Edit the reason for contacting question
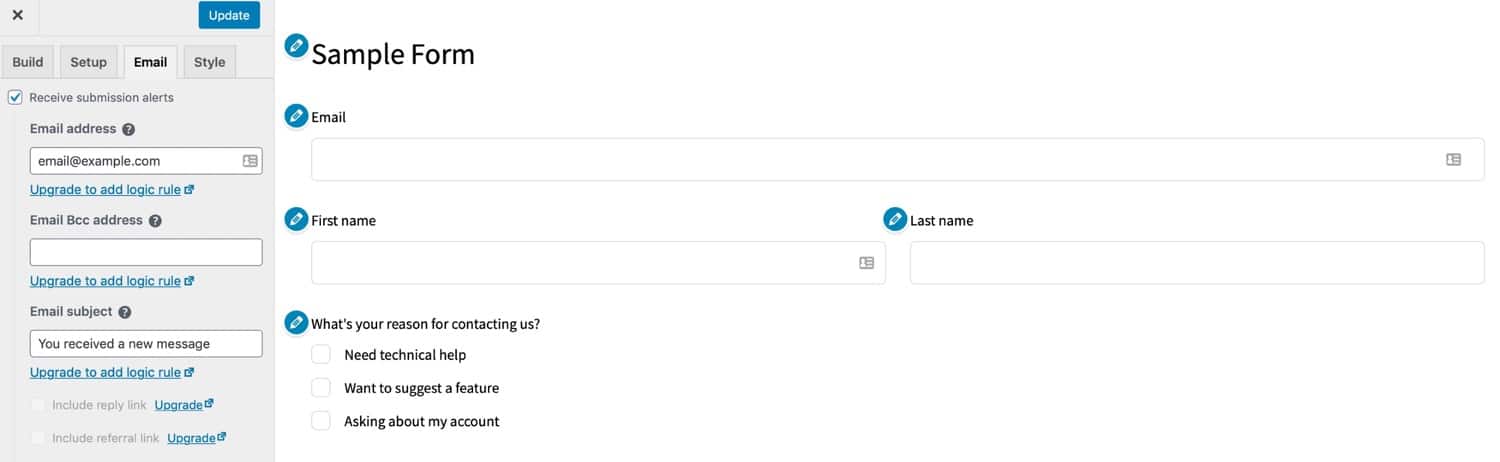 click(296, 322)
